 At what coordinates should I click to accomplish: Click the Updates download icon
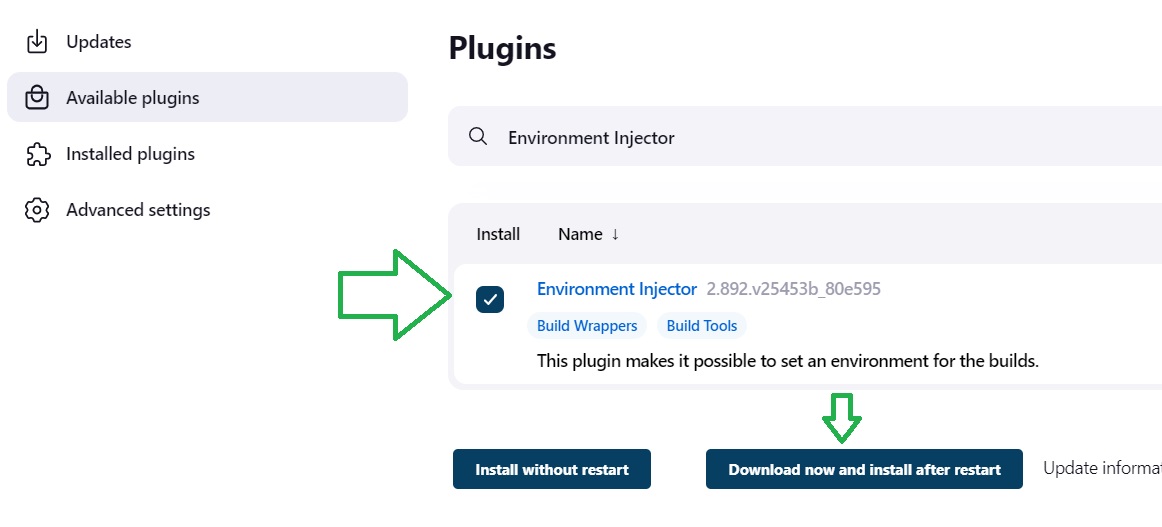[x=36, y=42]
